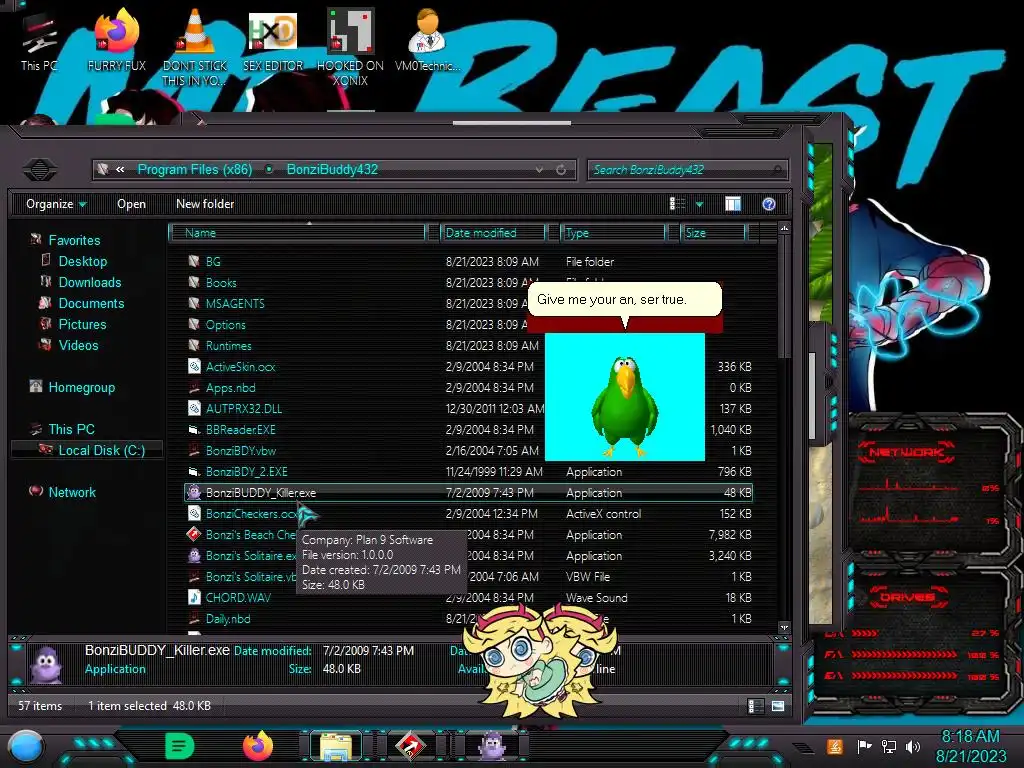Click the Search BonziBuddy432 field
Image resolution: width=1024 pixels, height=768 pixels.
pos(687,170)
